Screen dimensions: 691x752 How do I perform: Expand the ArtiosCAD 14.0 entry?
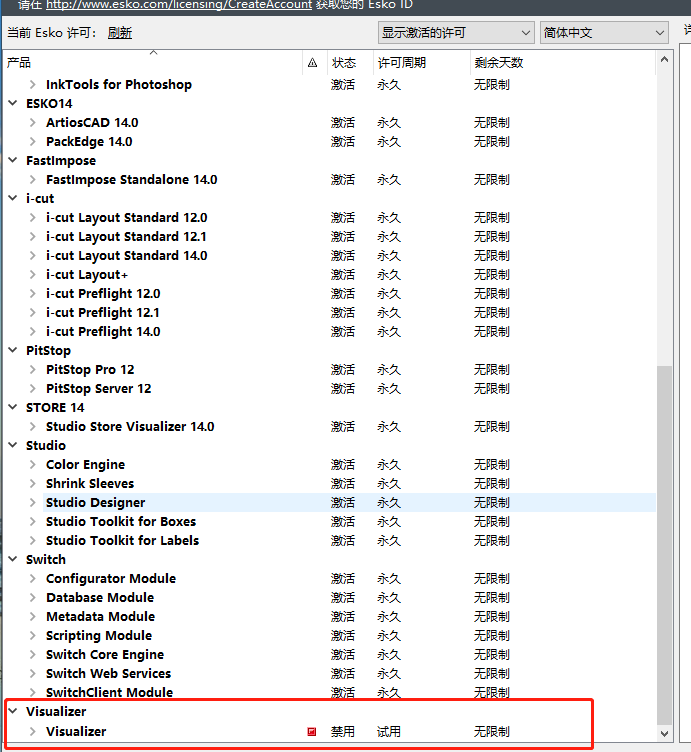(x=33, y=123)
